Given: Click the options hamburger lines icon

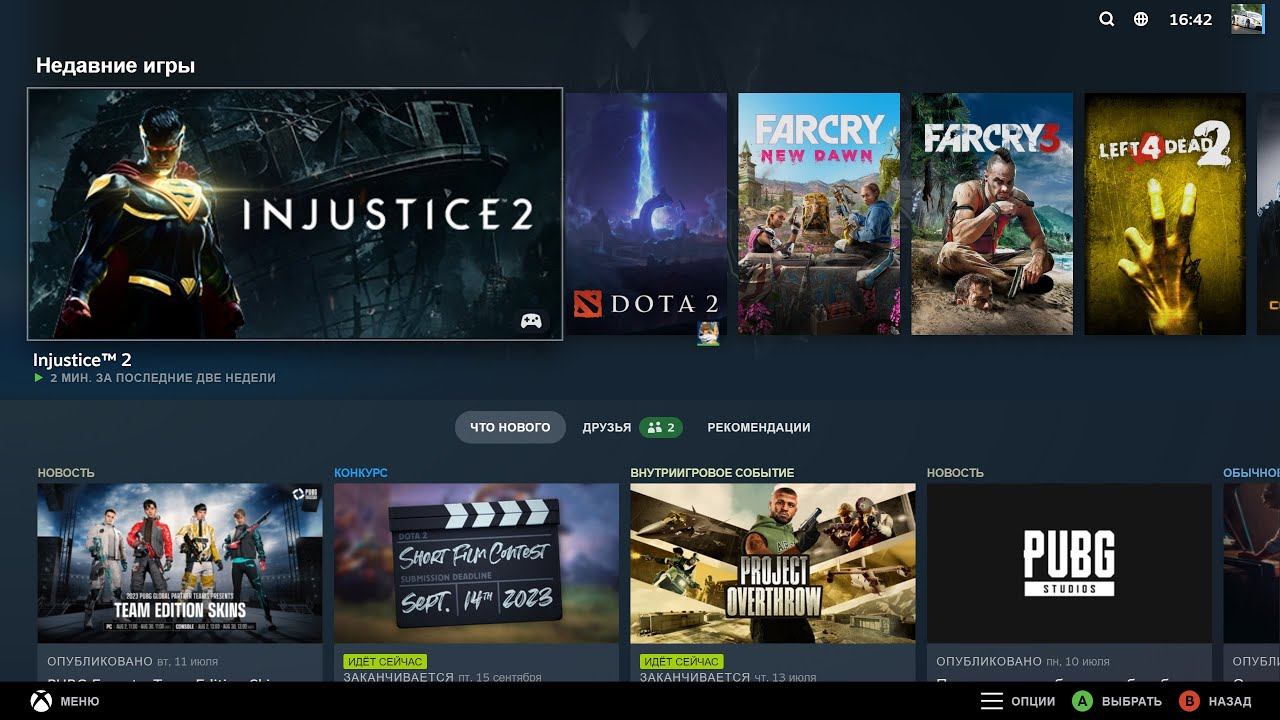Looking at the screenshot, I should pyautogui.click(x=991, y=701).
